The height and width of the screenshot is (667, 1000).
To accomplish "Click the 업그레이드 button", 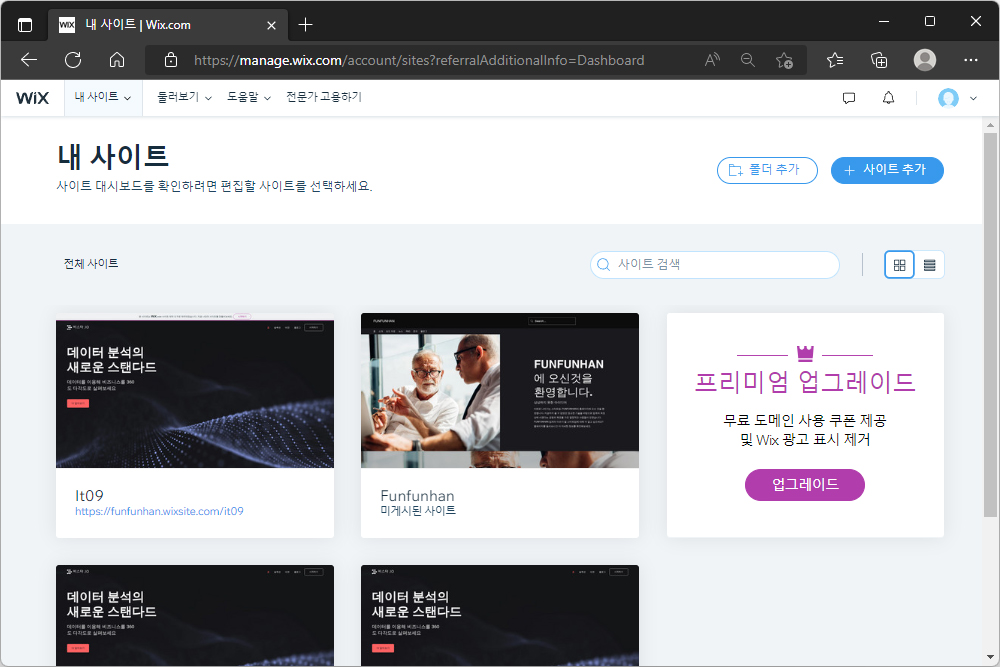I will tap(805, 485).
